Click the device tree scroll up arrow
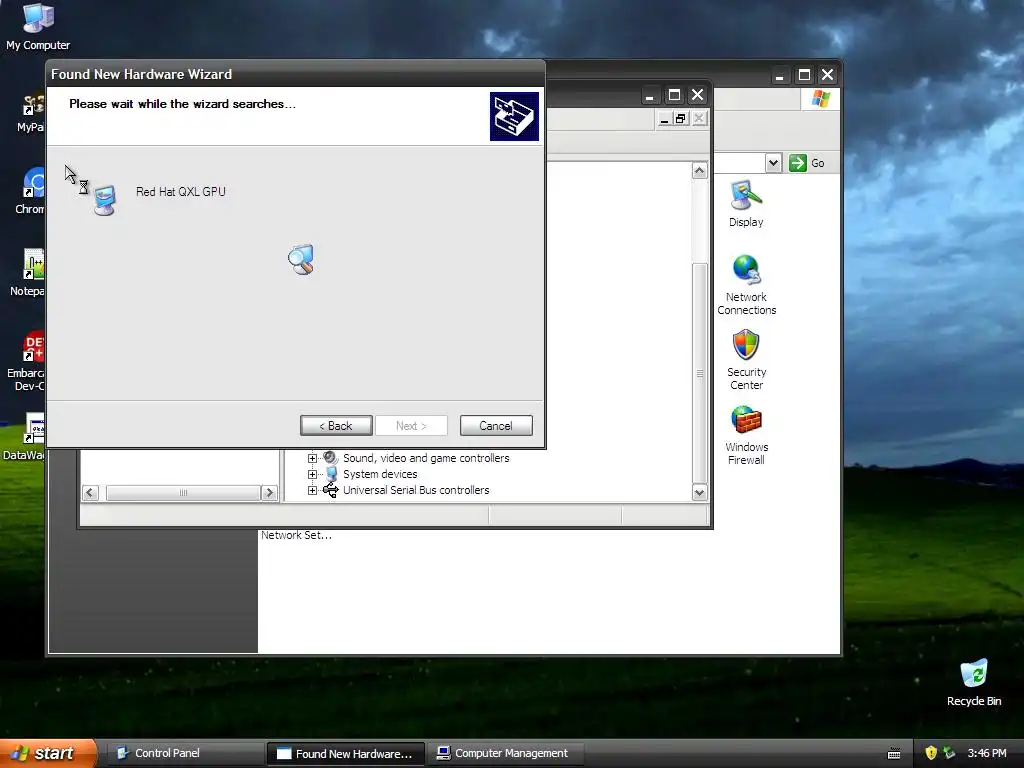 pyautogui.click(x=699, y=171)
